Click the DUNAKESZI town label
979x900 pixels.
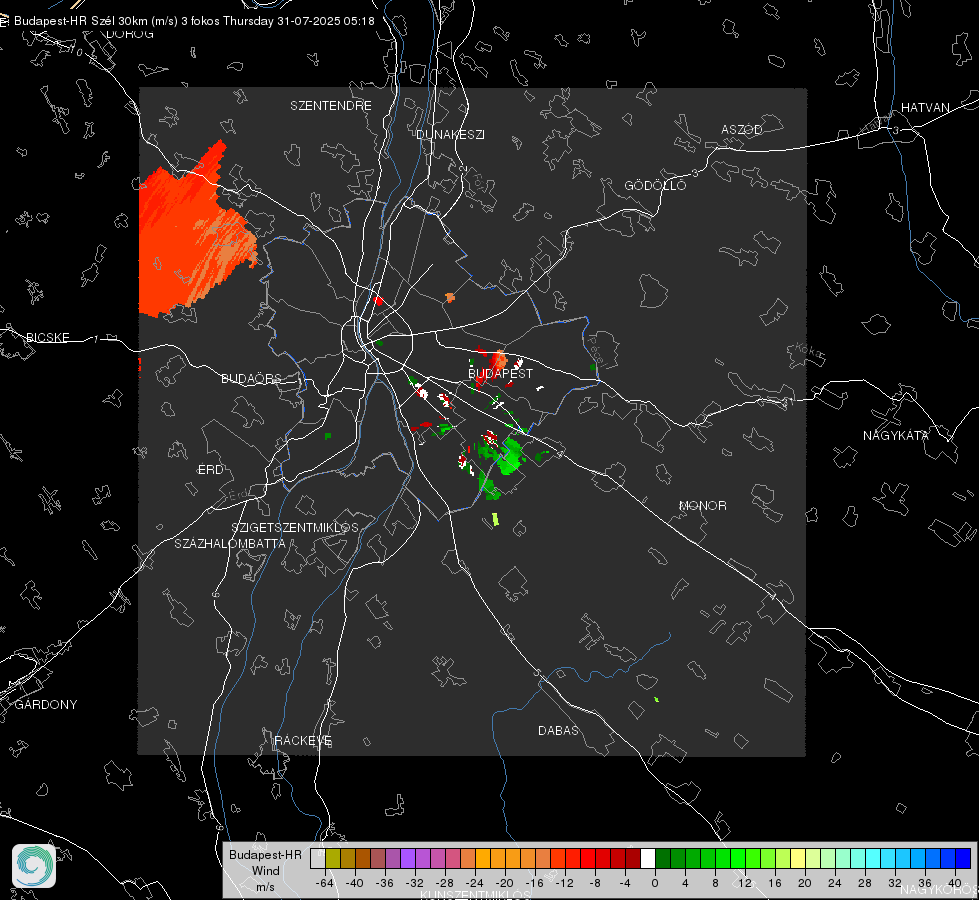450,135
